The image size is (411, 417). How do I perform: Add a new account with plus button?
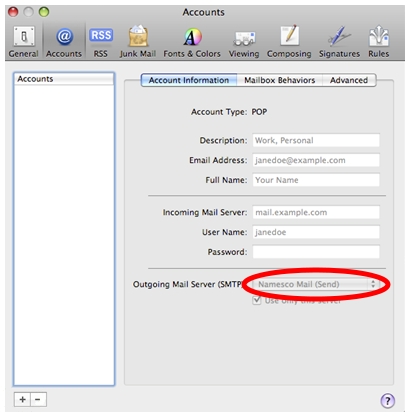pos(22,399)
